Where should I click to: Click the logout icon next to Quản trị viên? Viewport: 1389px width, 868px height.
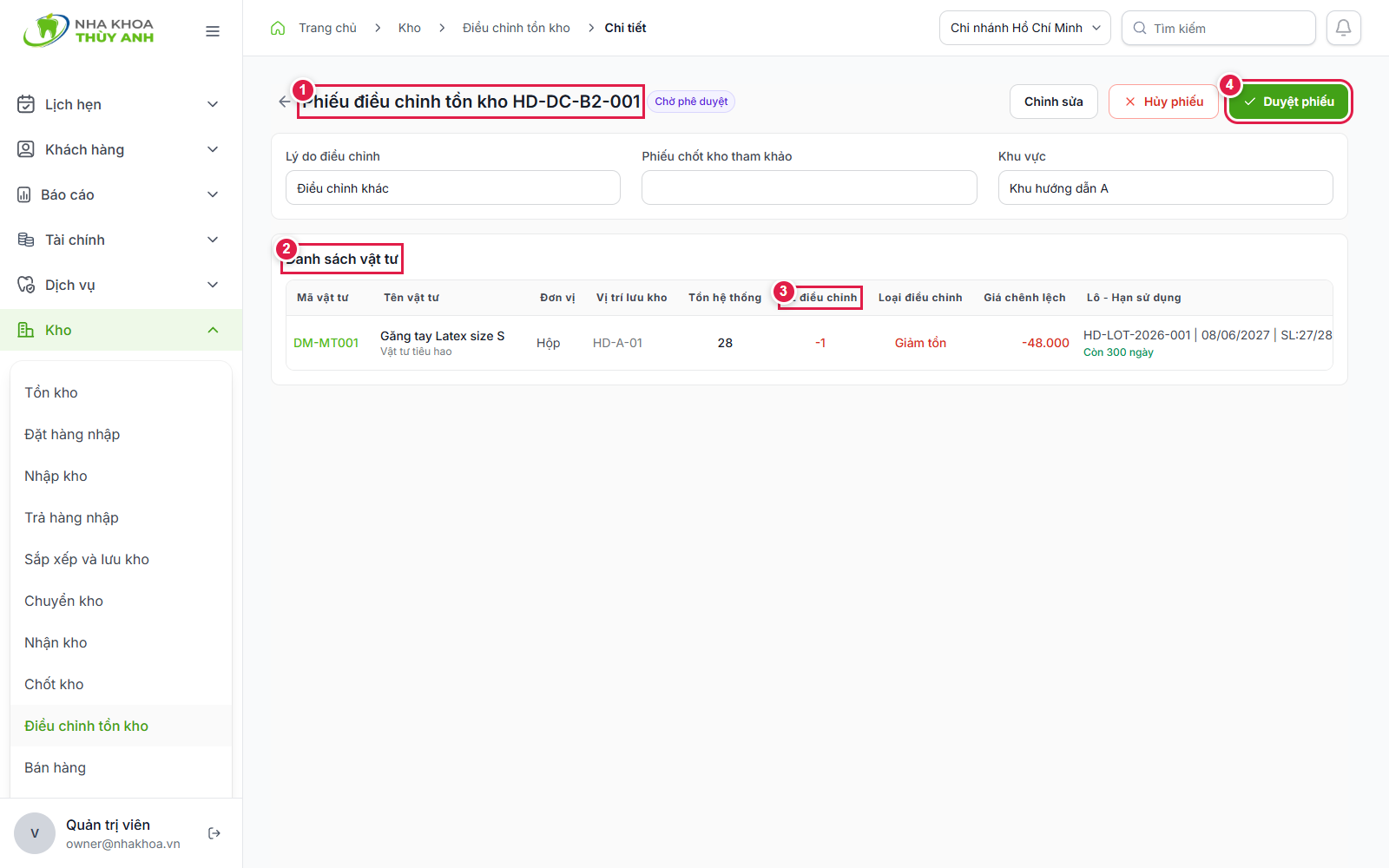(214, 833)
